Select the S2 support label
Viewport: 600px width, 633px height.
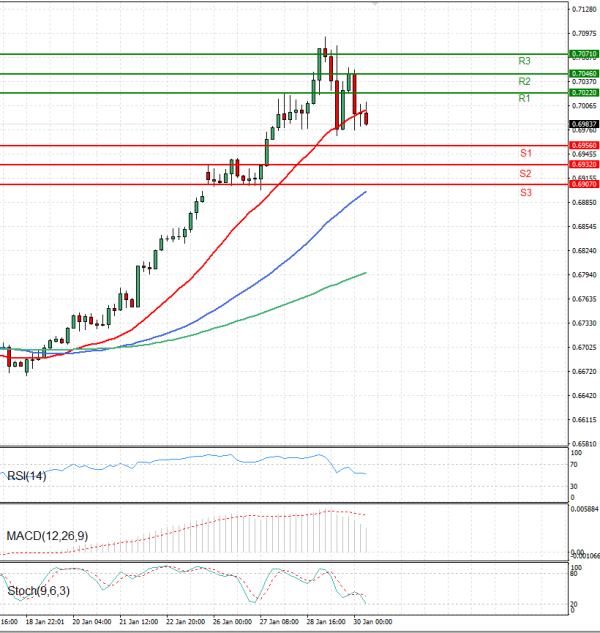(x=525, y=173)
